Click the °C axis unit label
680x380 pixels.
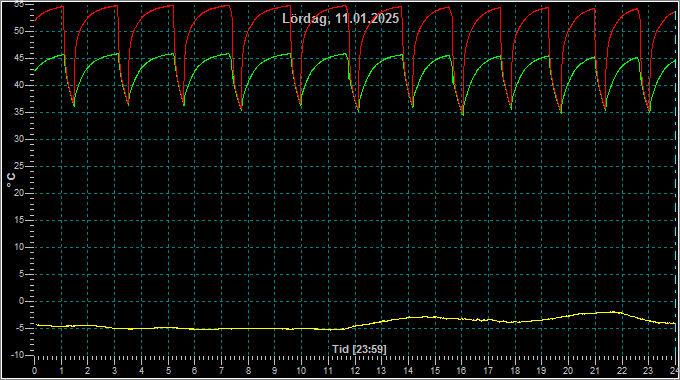point(11,180)
